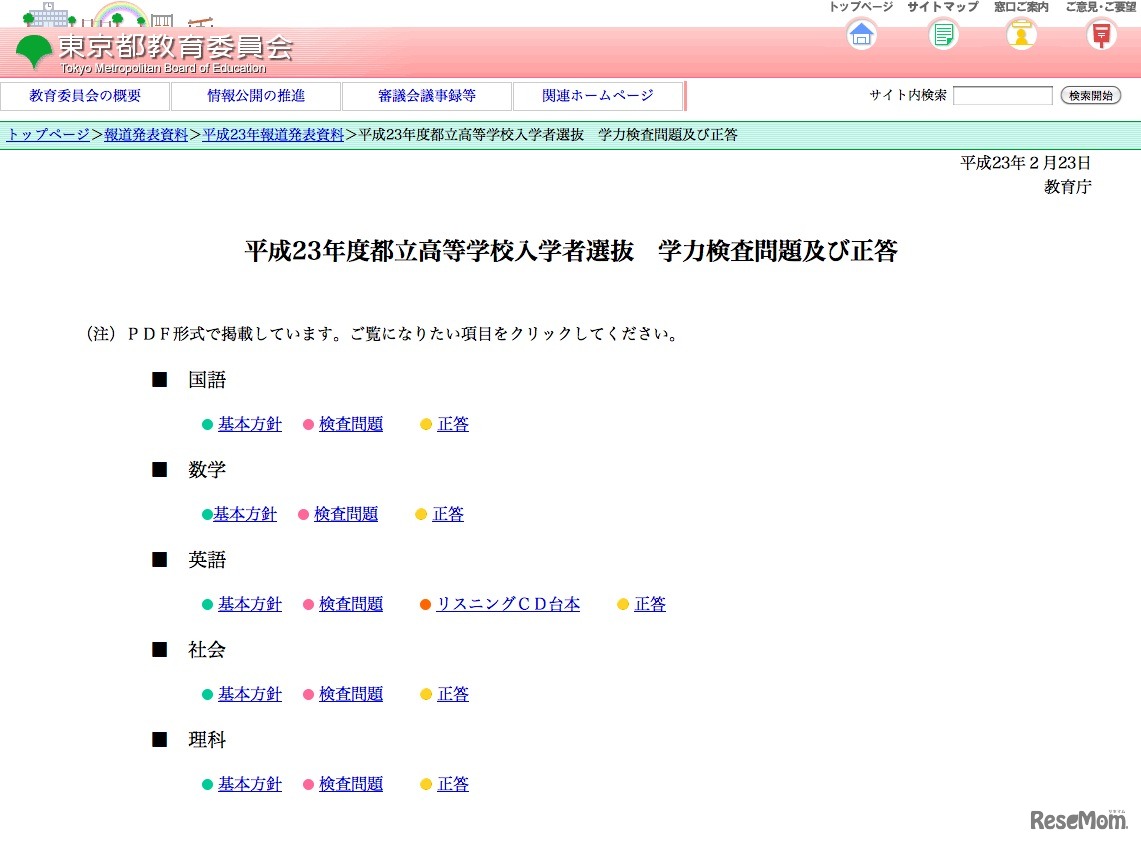
Task: Select the 教育委員会の概要 navigation item
Action: [87, 95]
